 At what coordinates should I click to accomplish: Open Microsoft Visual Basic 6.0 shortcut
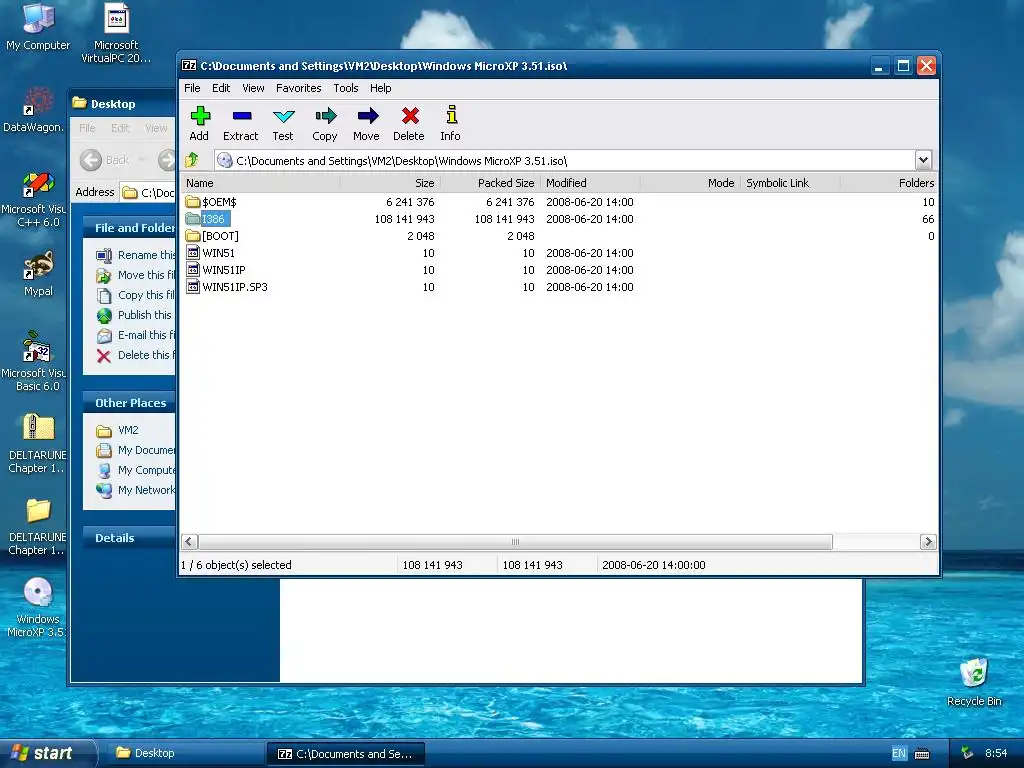[34, 361]
